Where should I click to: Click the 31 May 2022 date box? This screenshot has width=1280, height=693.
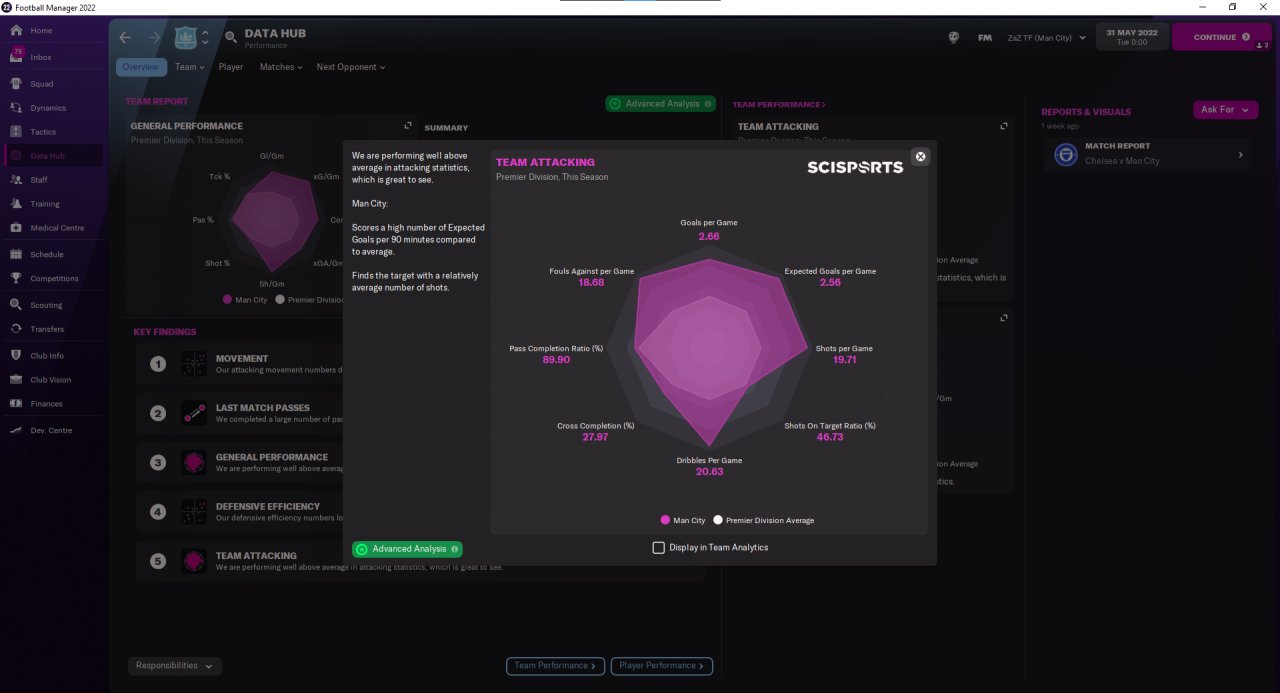[x=1131, y=37]
